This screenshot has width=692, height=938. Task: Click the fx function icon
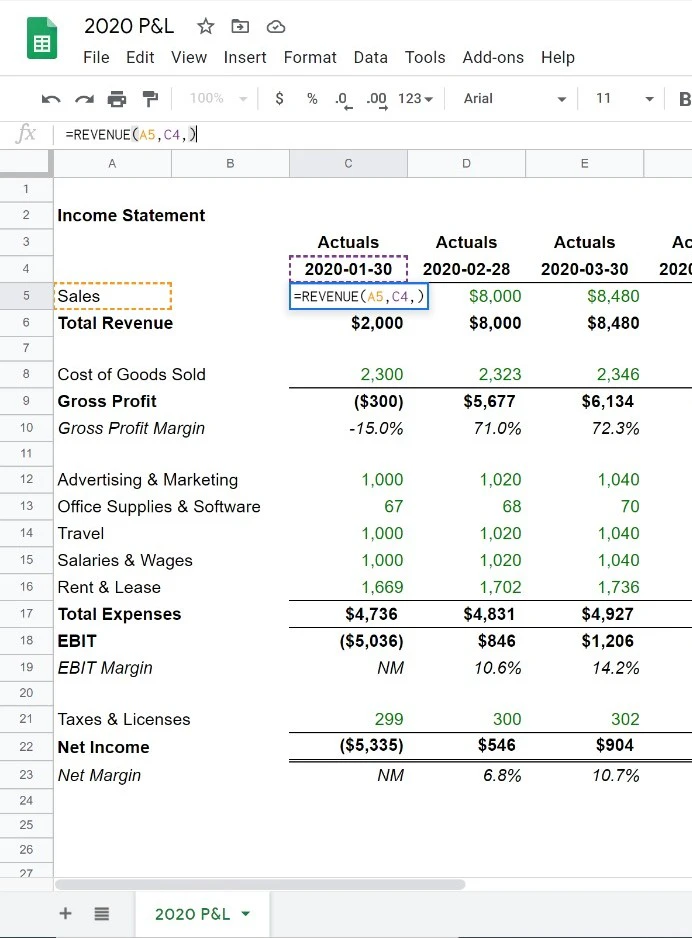click(26, 133)
